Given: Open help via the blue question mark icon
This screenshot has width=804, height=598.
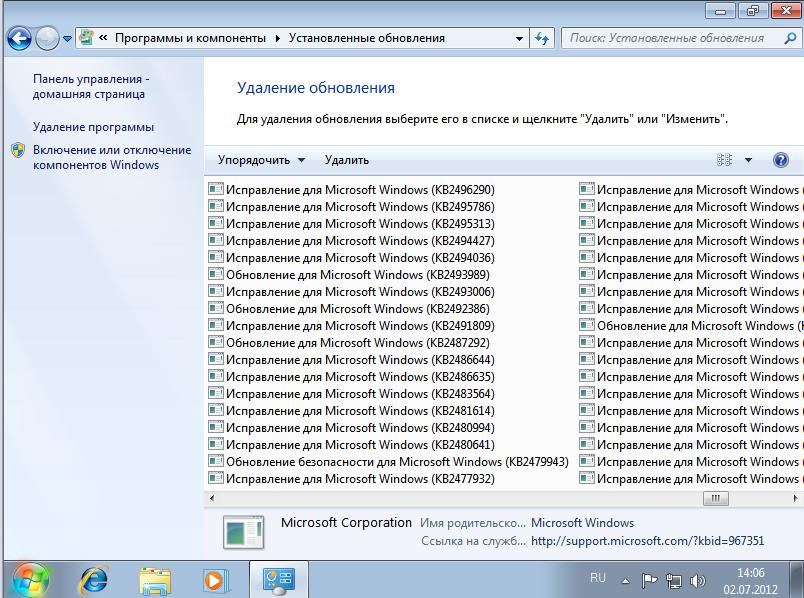Looking at the screenshot, I should pos(781,160).
